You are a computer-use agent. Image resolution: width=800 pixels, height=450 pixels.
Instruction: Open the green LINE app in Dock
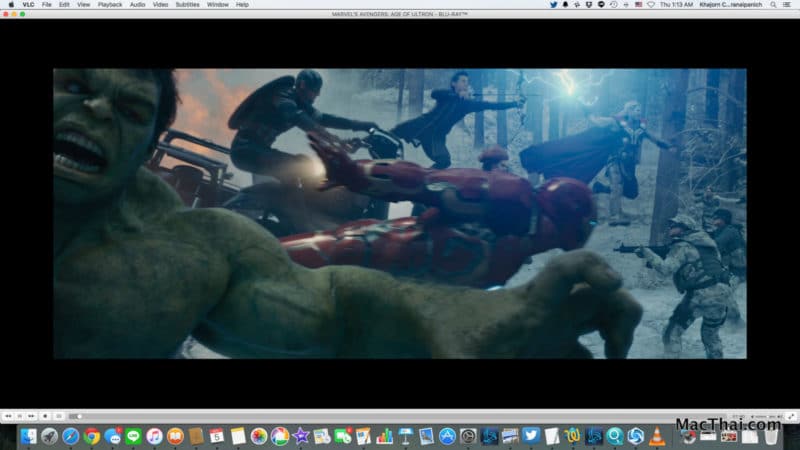click(133, 436)
